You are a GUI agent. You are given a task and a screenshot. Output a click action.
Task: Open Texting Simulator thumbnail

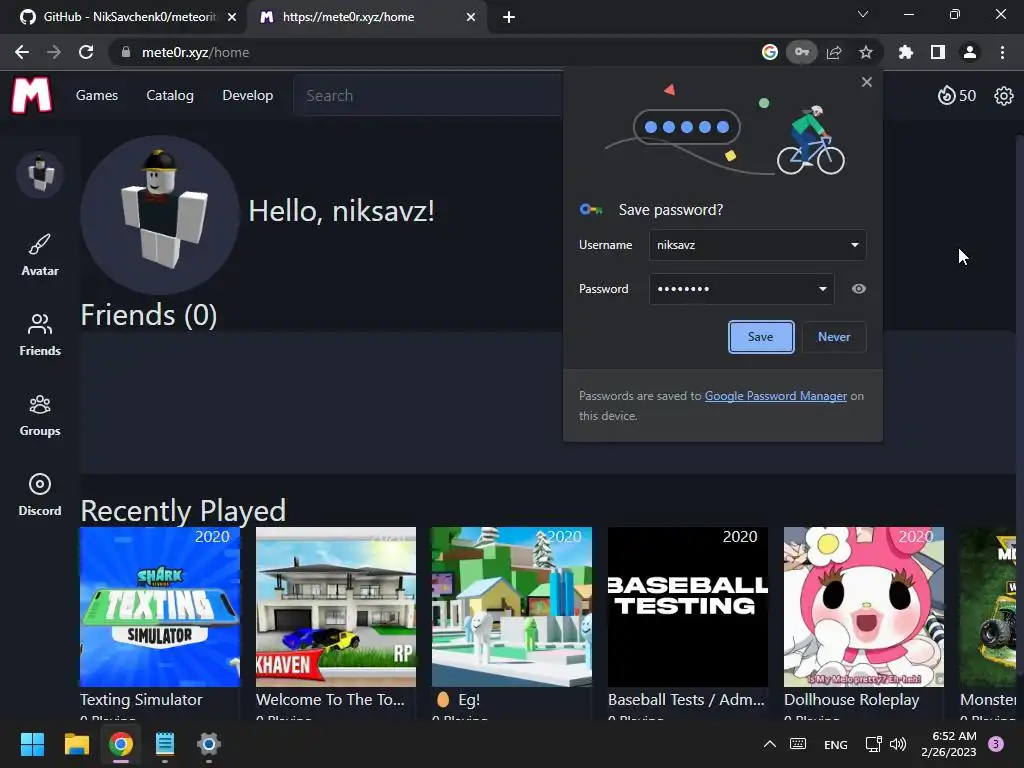click(160, 607)
